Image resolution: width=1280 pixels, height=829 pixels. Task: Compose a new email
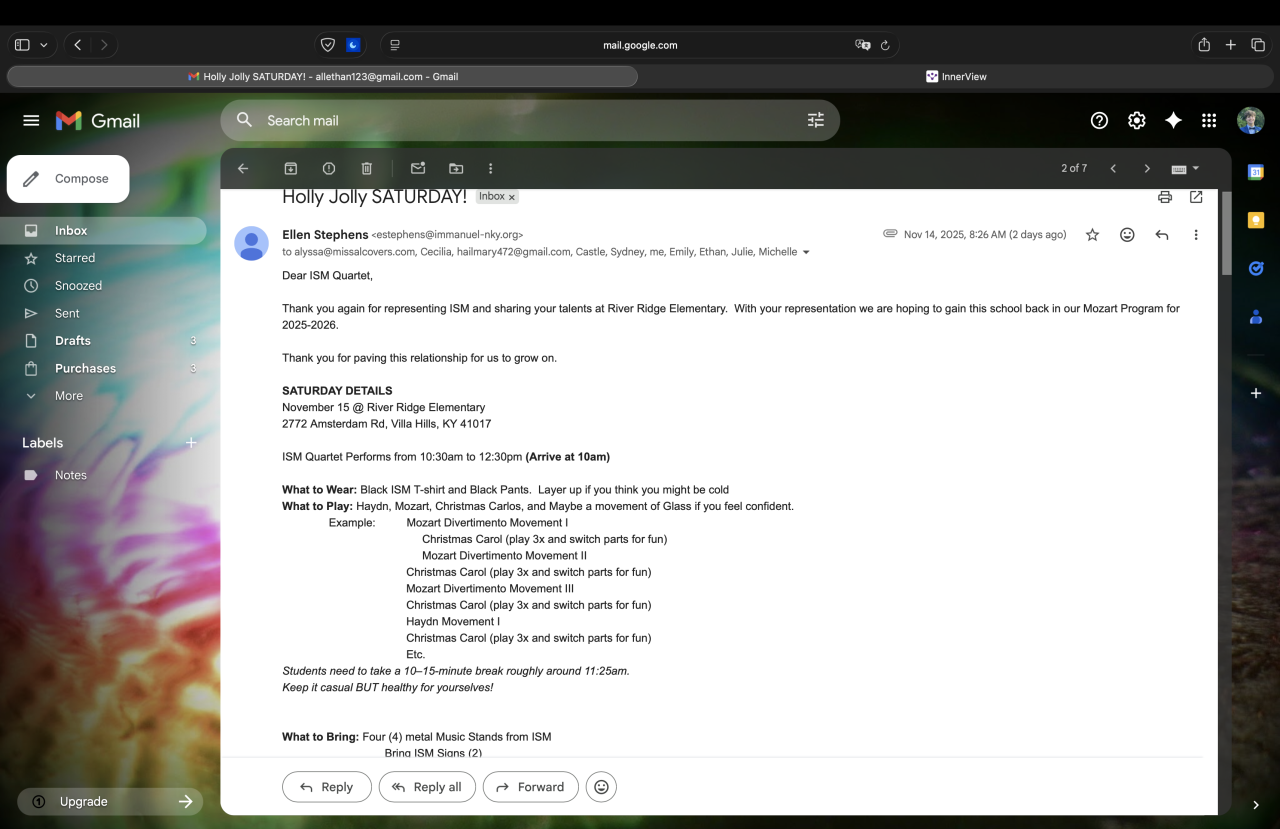[x=68, y=179]
